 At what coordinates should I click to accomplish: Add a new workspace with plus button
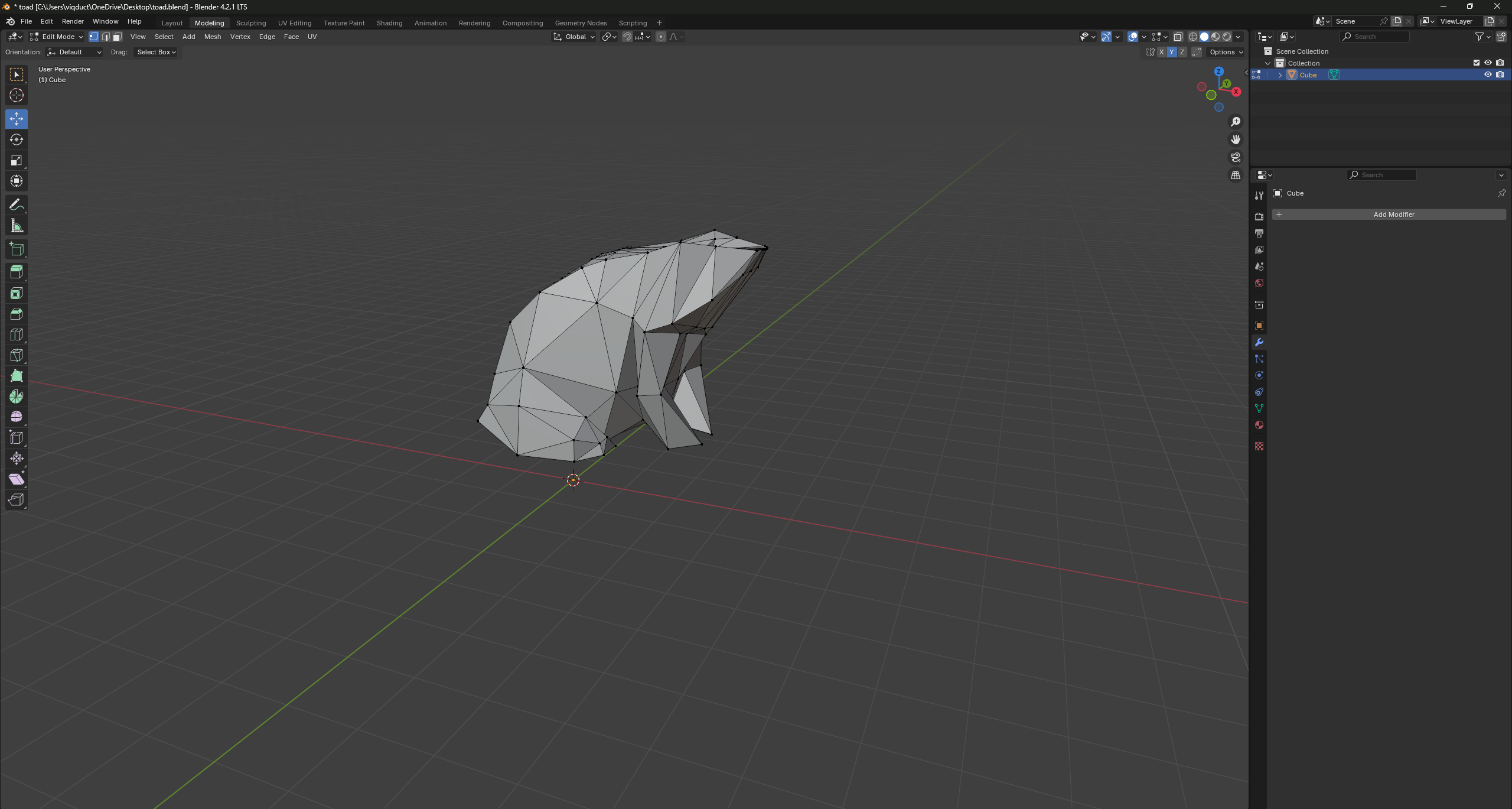pyautogui.click(x=659, y=23)
